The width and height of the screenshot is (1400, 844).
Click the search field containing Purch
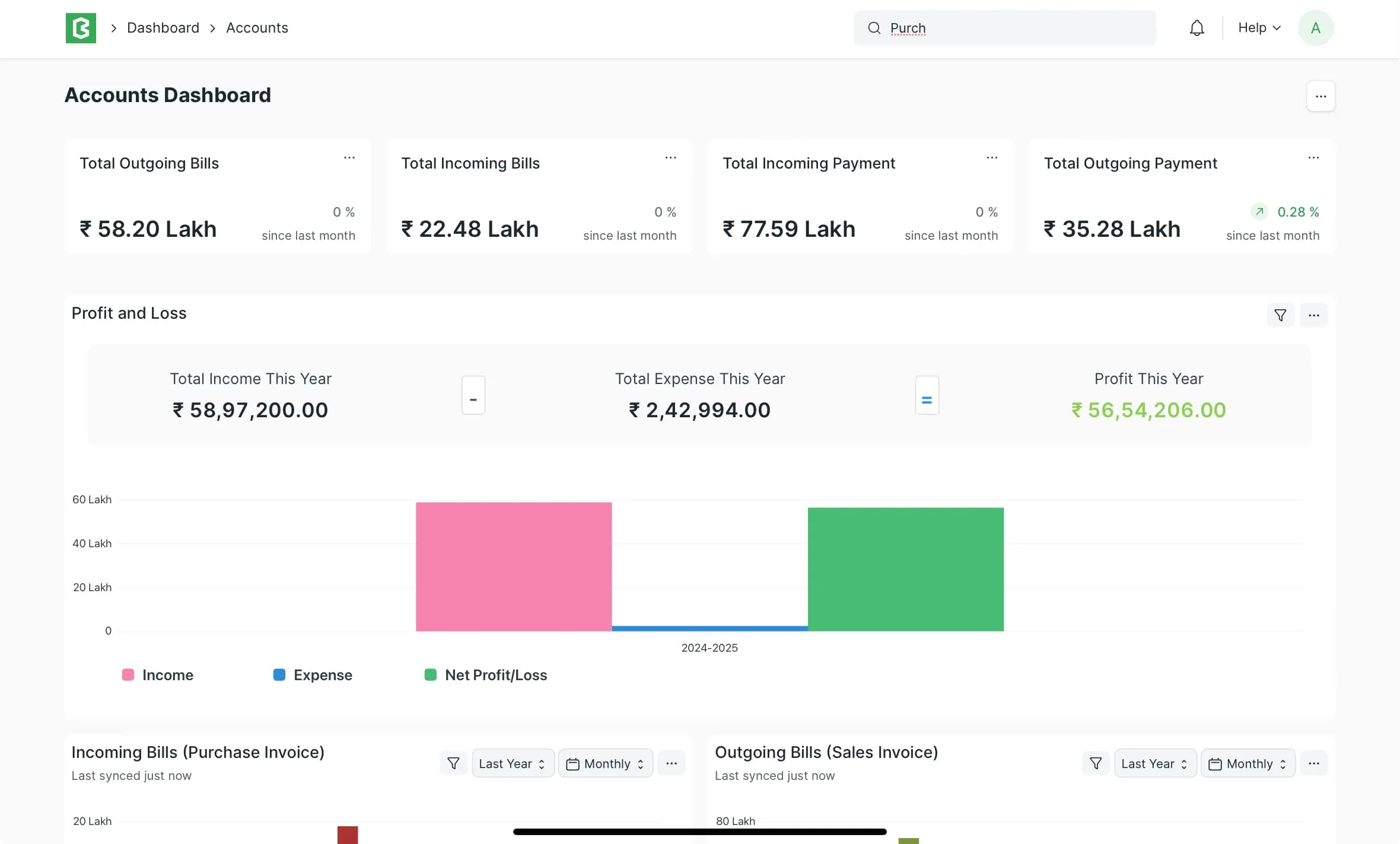1005,28
